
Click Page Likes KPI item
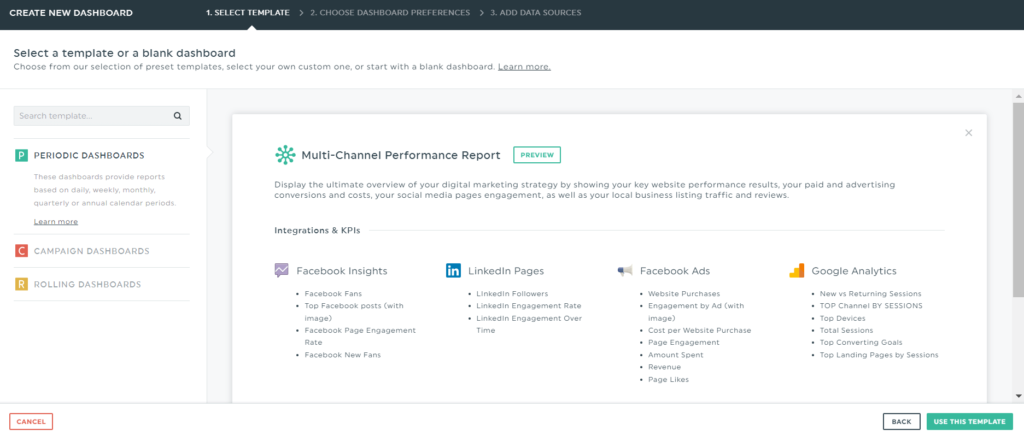pyautogui.click(x=668, y=379)
